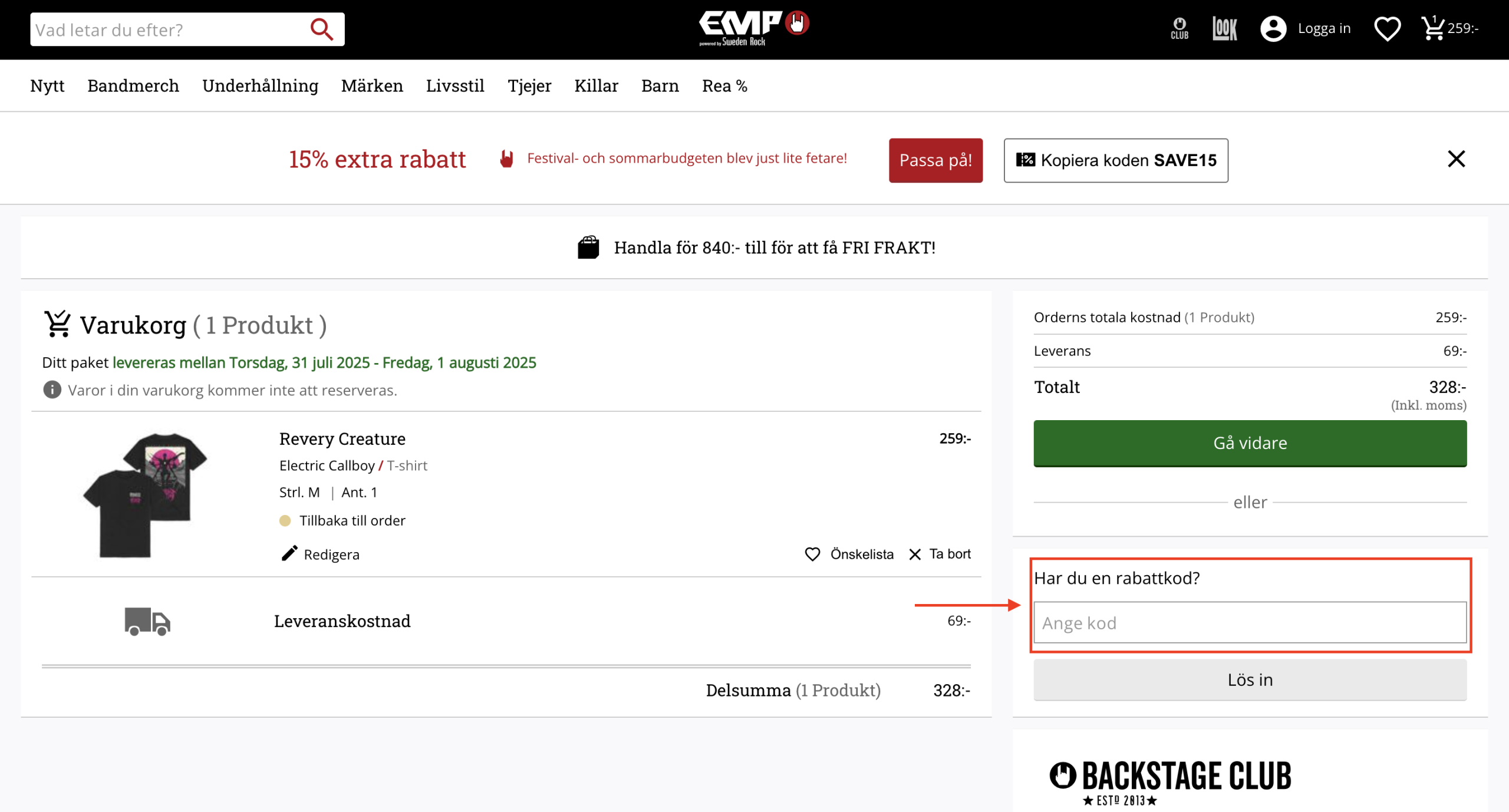Viewport: 1509px width, 812px height.
Task: Click the Logga in link
Action: click(x=1324, y=28)
